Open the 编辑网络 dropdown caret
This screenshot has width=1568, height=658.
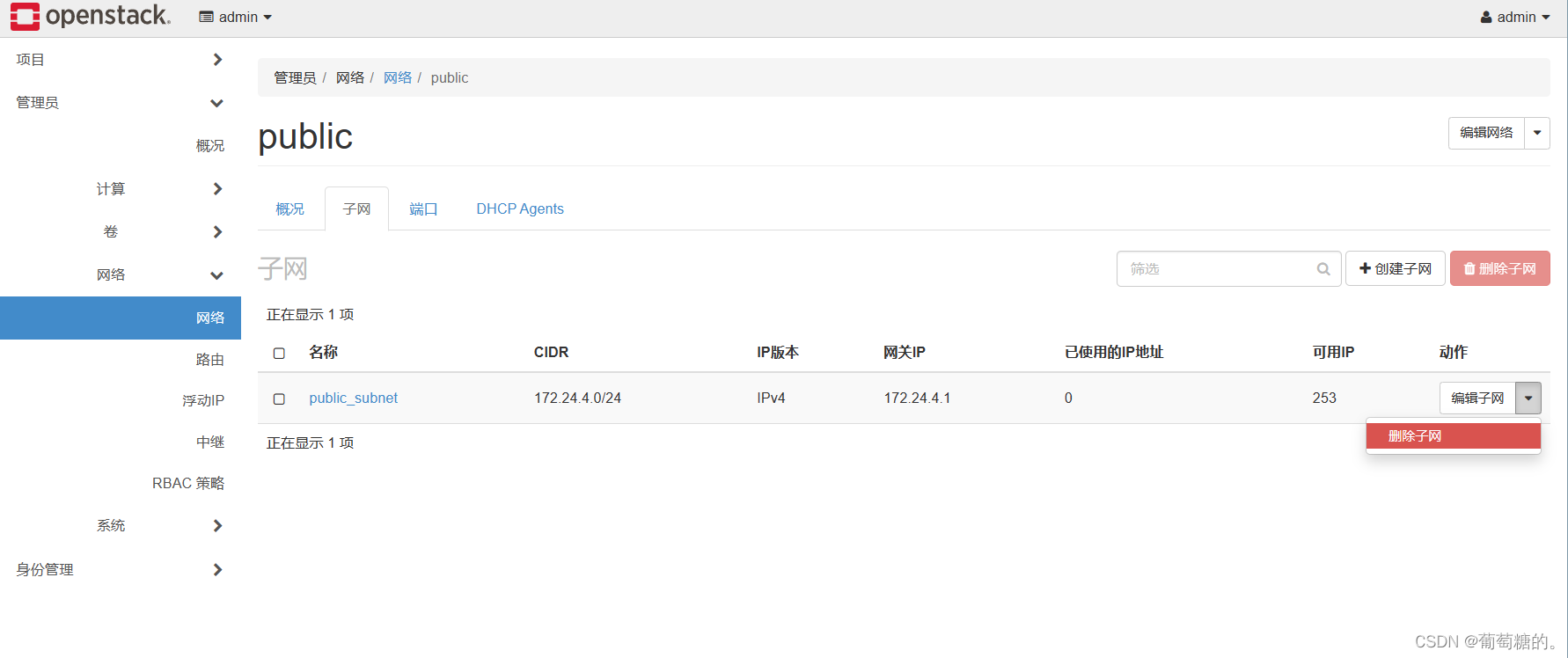click(1537, 133)
